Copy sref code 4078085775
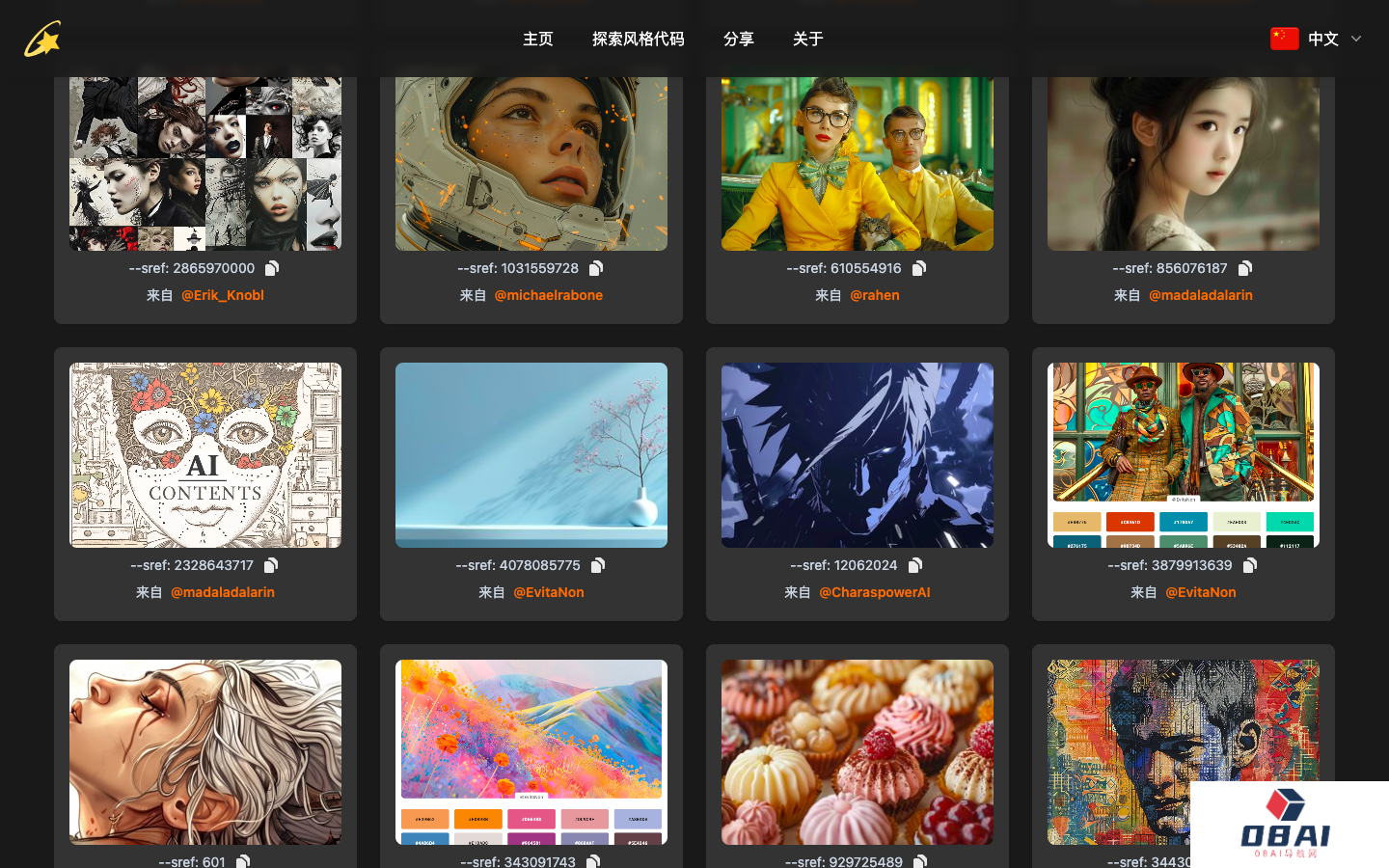The image size is (1389, 868). 598,565
